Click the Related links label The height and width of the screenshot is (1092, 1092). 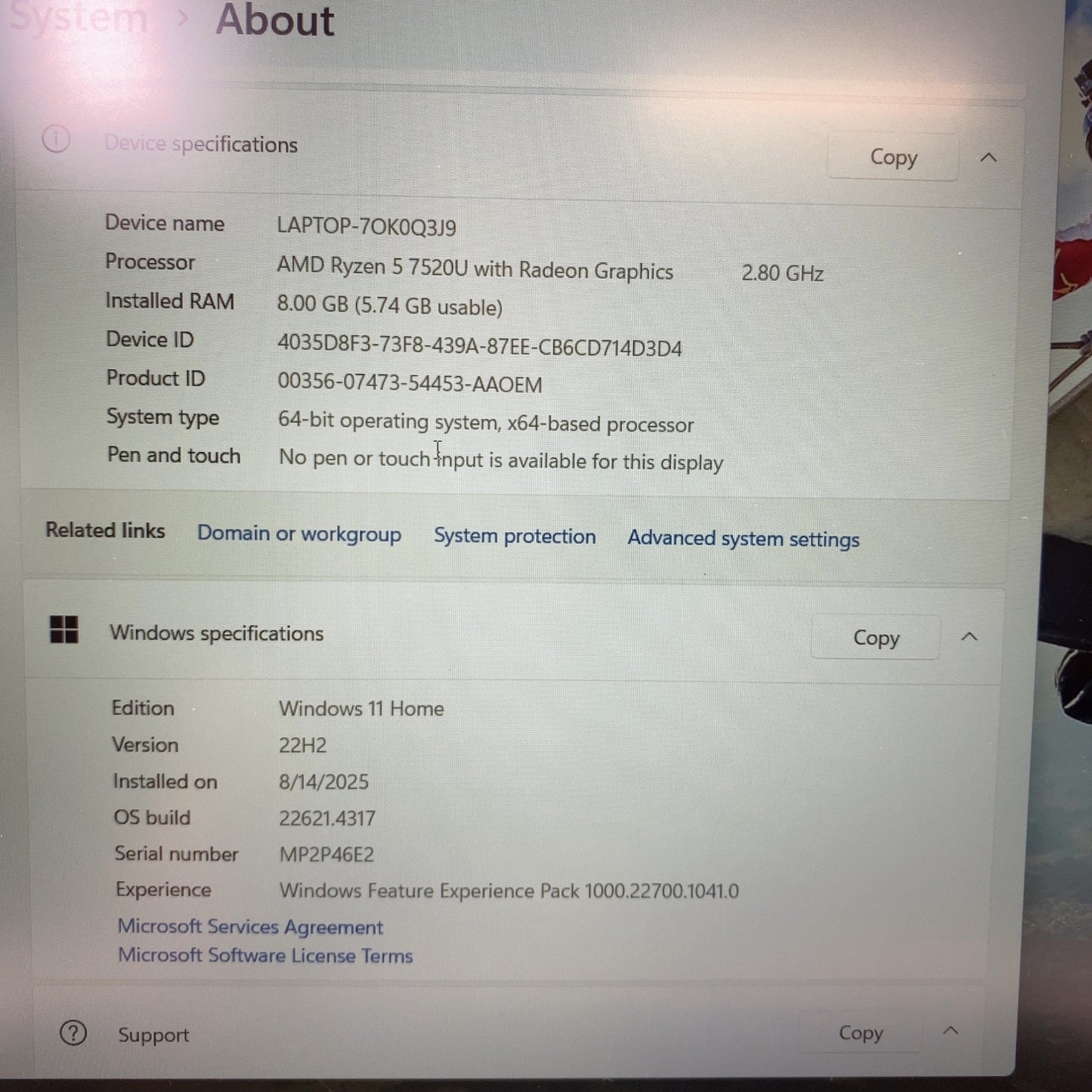click(105, 530)
